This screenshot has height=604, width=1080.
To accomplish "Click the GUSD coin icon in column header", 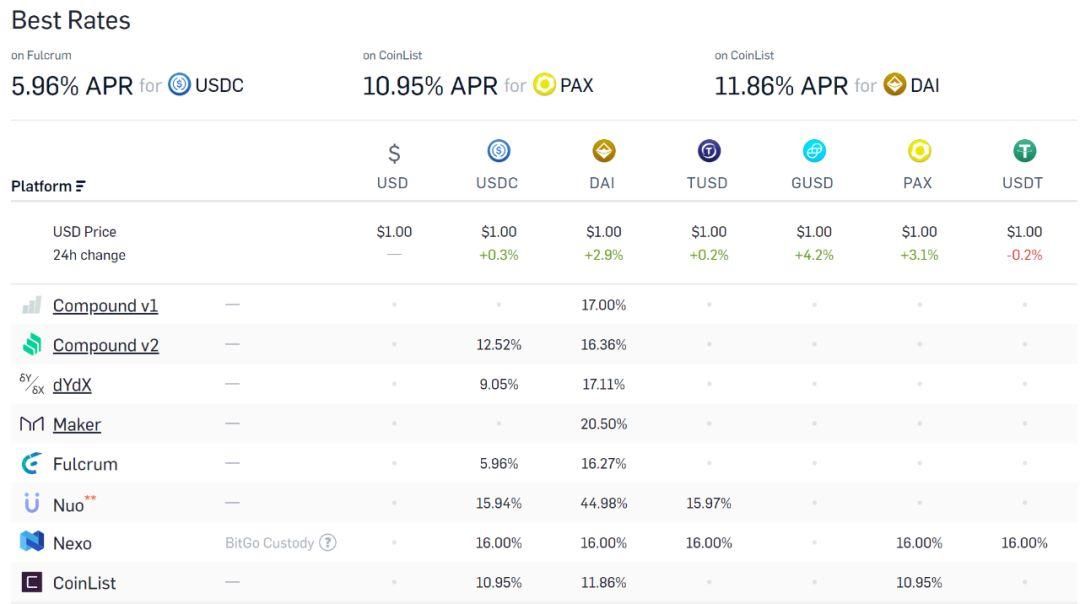I will pyautogui.click(x=814, y=151).
